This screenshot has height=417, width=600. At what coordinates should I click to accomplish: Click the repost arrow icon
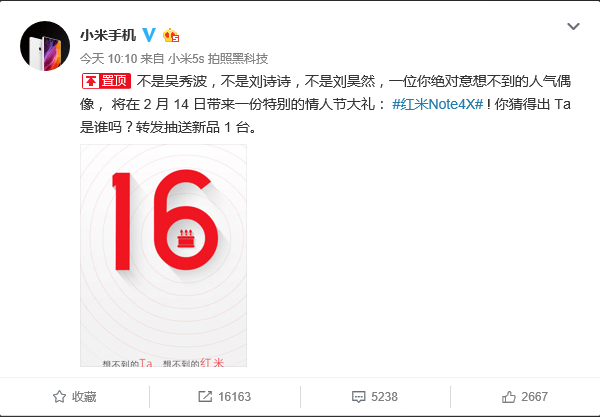[x=205, y=396]
